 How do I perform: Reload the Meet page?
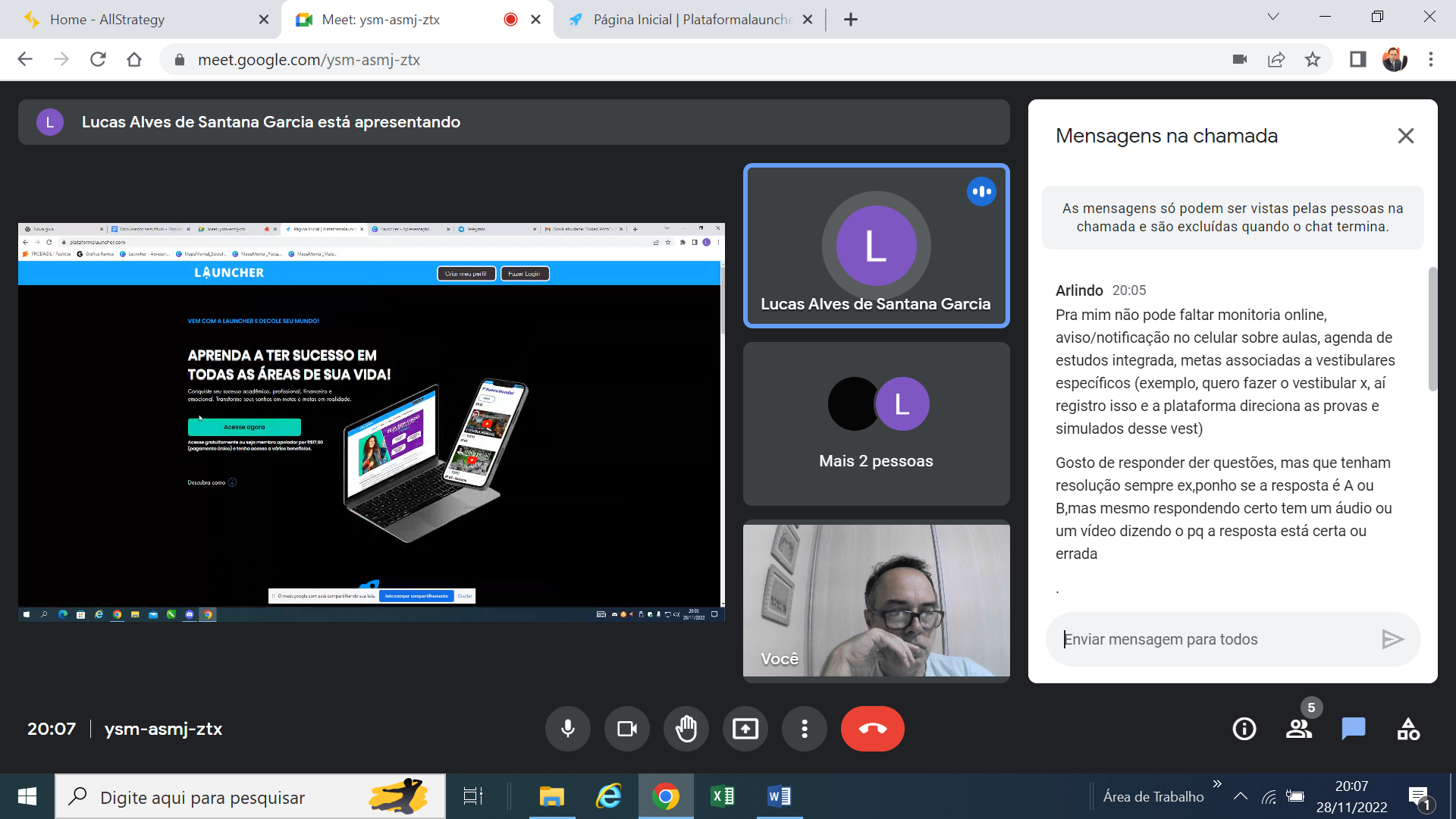click(98, 59)
